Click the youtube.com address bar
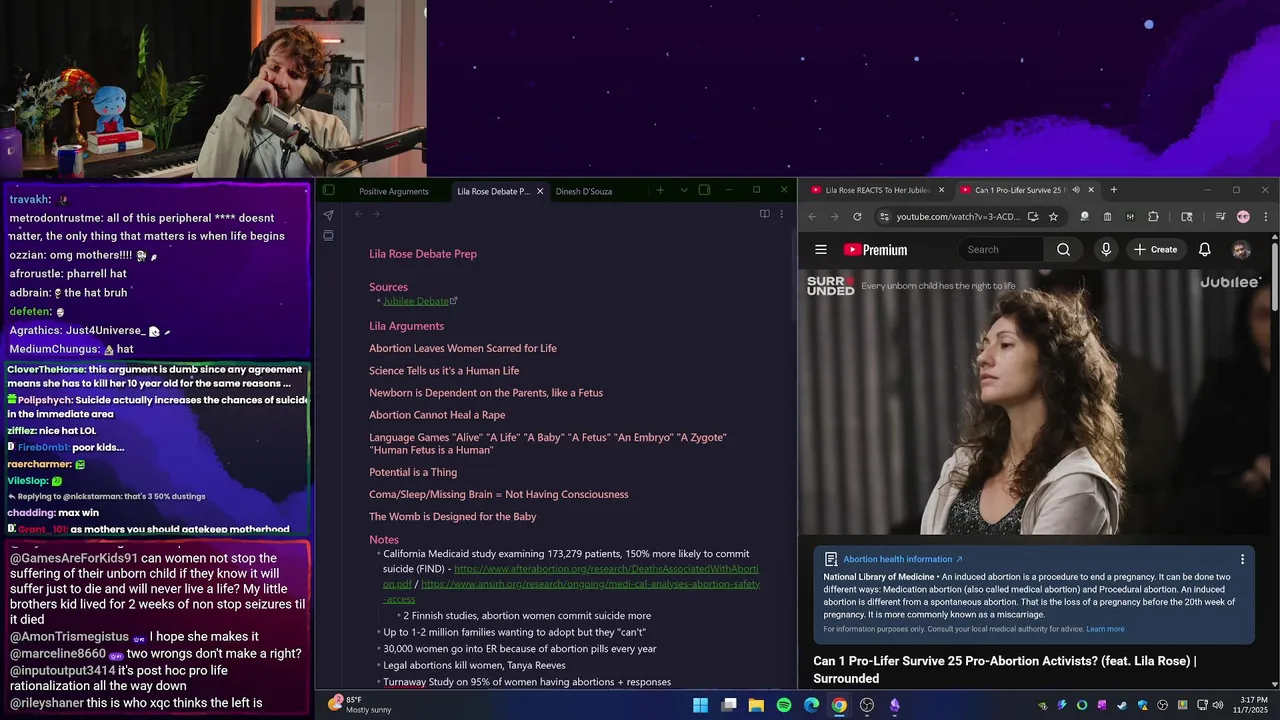Image resolution: width=1280 pixels, height=720 pixels. click(x=958, y=216)
